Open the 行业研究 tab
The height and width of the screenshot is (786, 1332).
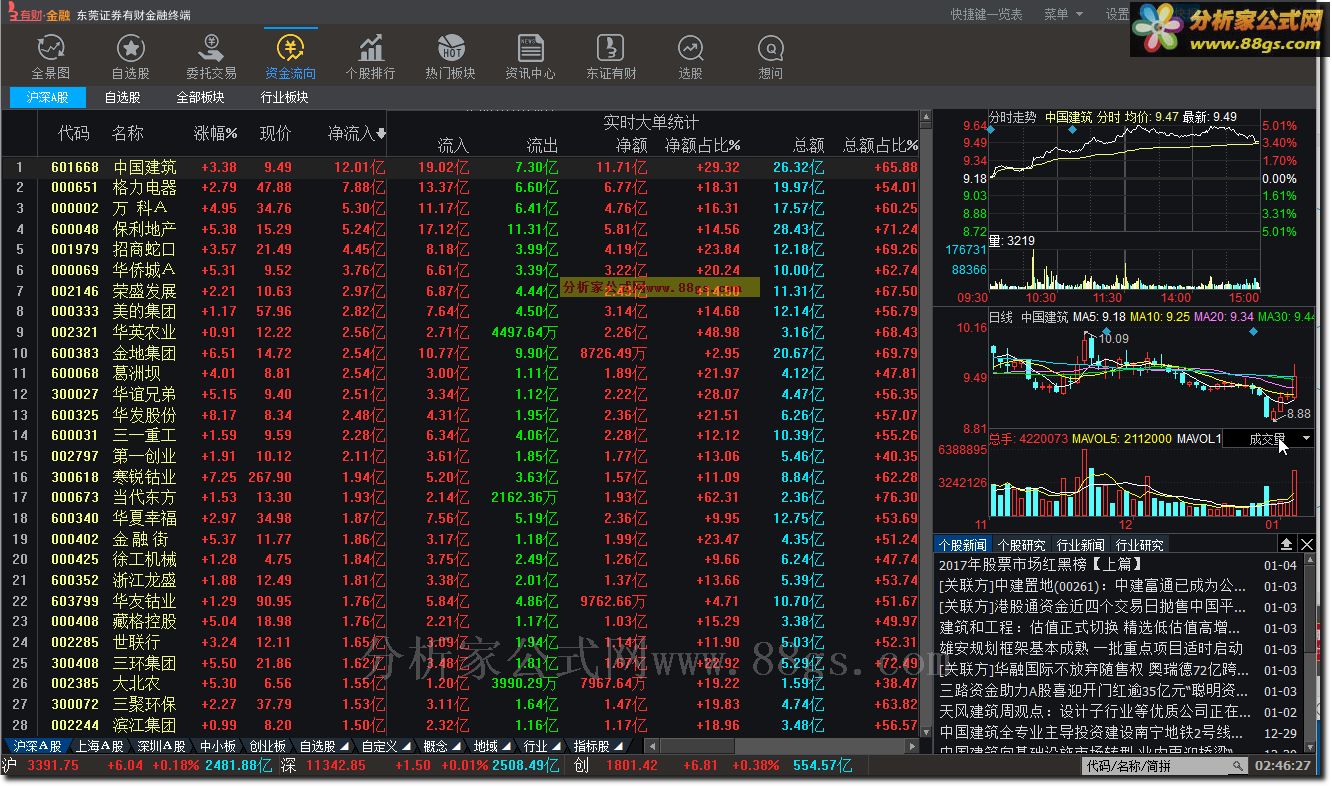click(x=1139, y=545)
